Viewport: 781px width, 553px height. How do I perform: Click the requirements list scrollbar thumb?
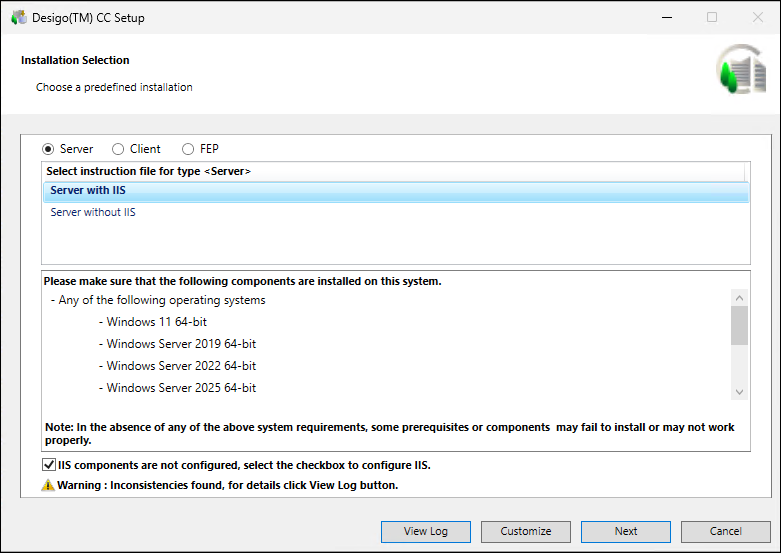pyautogui.click(x=739, y=325)
